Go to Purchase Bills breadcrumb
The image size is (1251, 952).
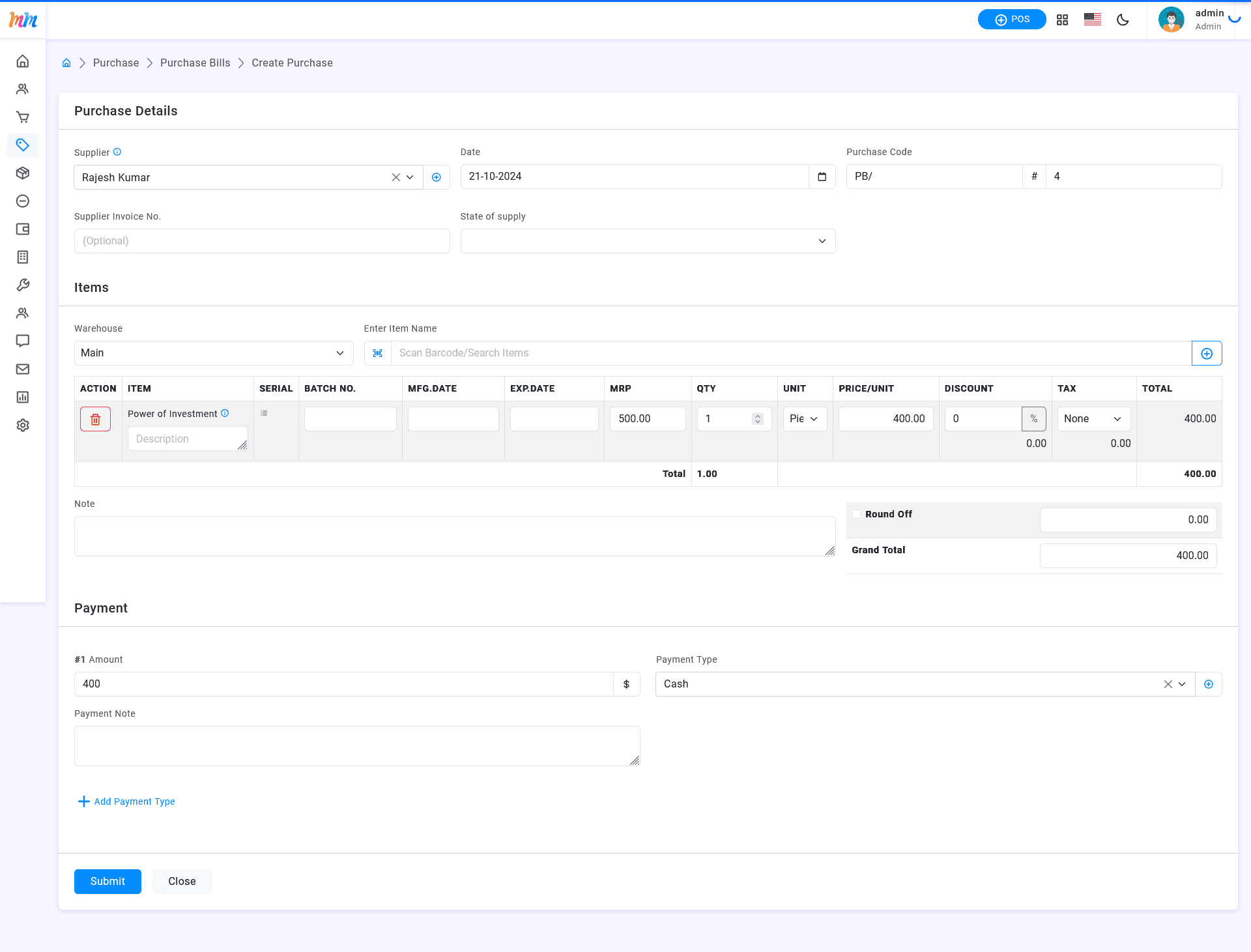pos(195,63)
